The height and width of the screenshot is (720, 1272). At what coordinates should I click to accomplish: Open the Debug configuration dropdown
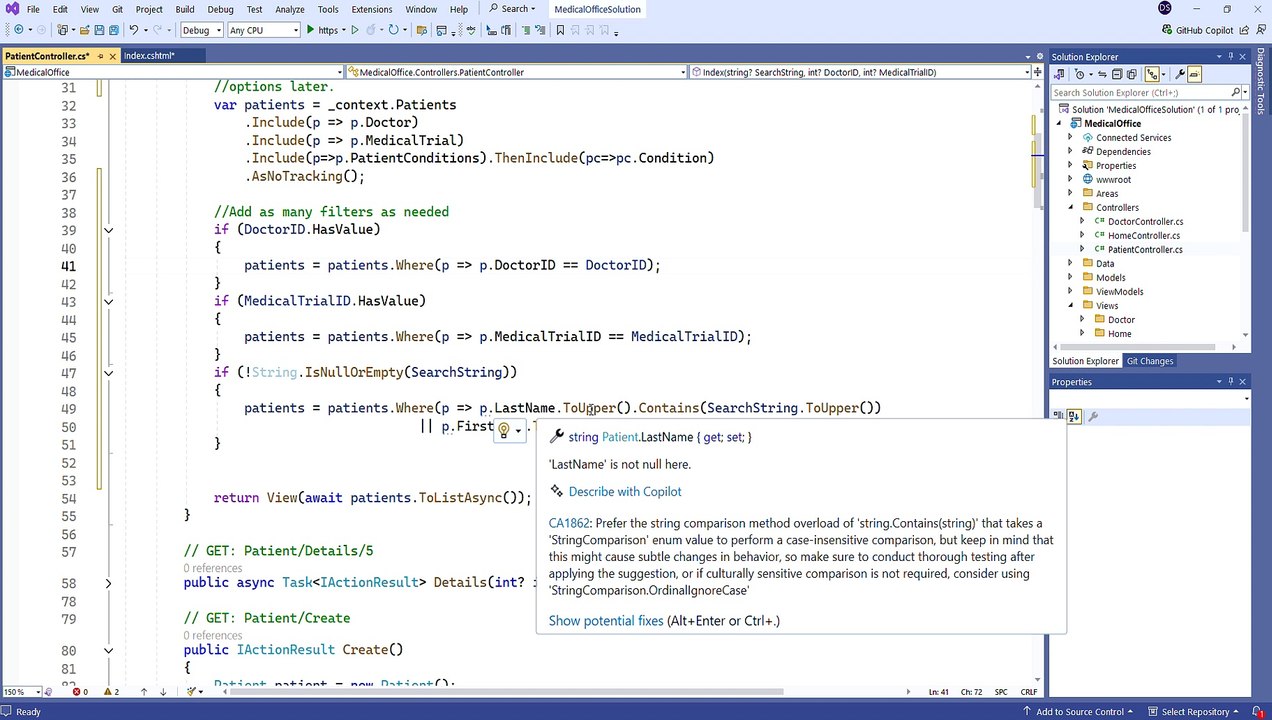click(x=219, y=30)
